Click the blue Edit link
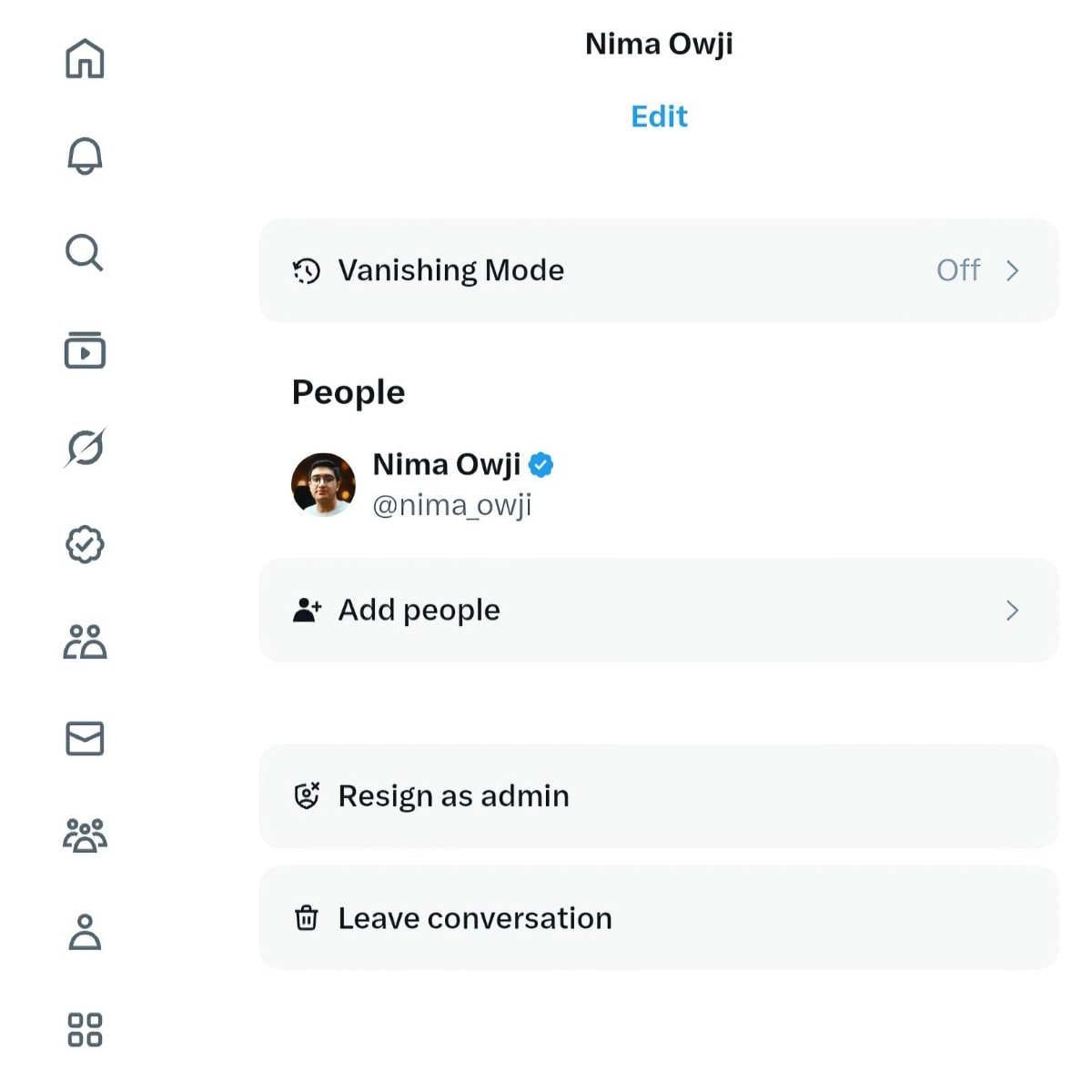This screenshot has width=1092, height=1092. click(659, 116)
